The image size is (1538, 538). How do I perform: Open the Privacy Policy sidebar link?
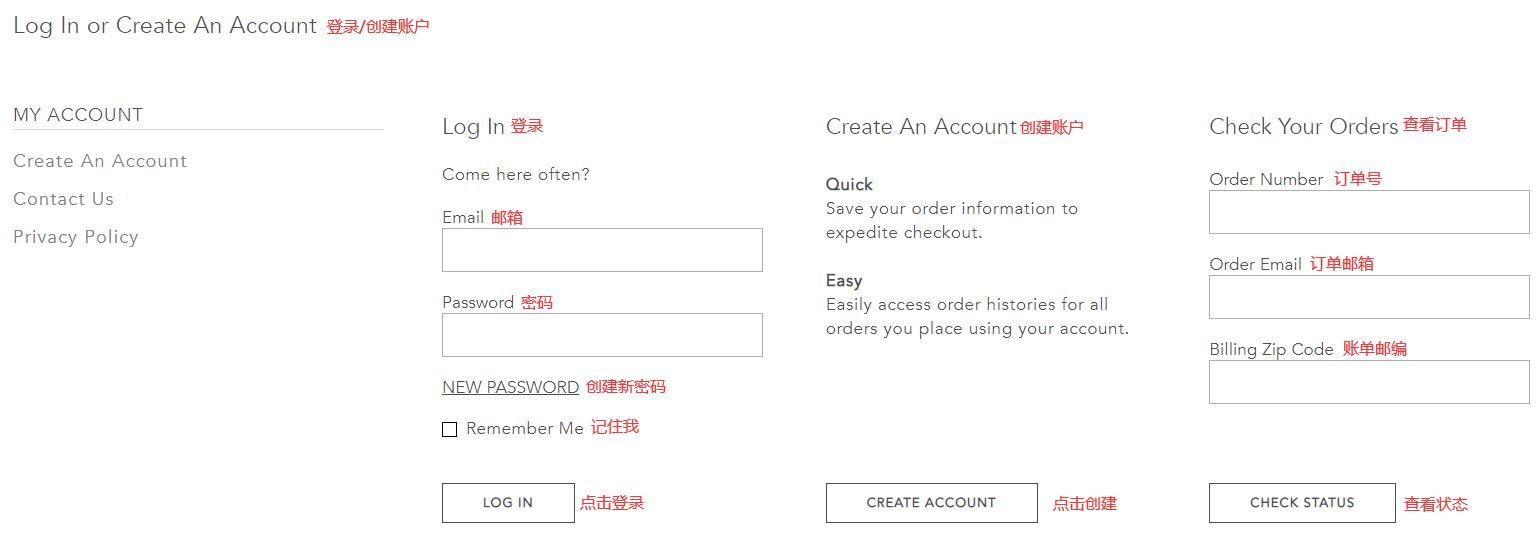click(x=76, y=237)
